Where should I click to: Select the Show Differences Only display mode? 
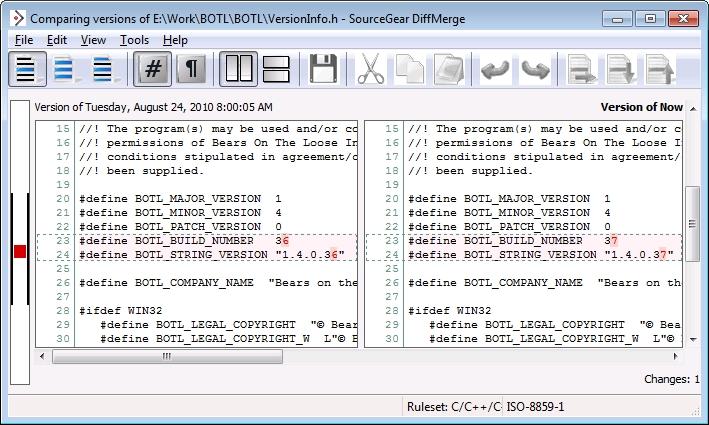click(66, 69)
